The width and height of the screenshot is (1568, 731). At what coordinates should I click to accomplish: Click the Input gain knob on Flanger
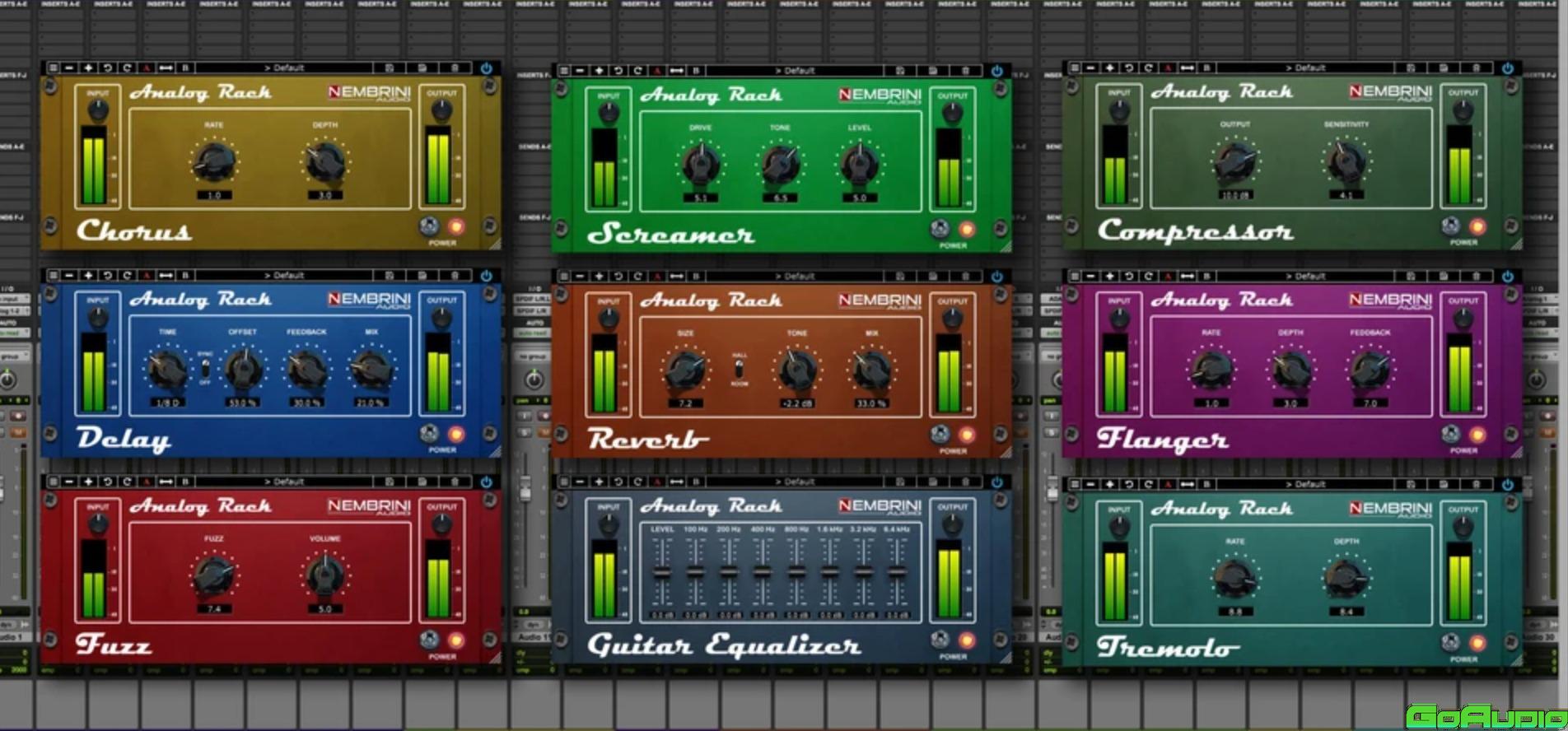pyautogui.click(x=1118, y=319)
